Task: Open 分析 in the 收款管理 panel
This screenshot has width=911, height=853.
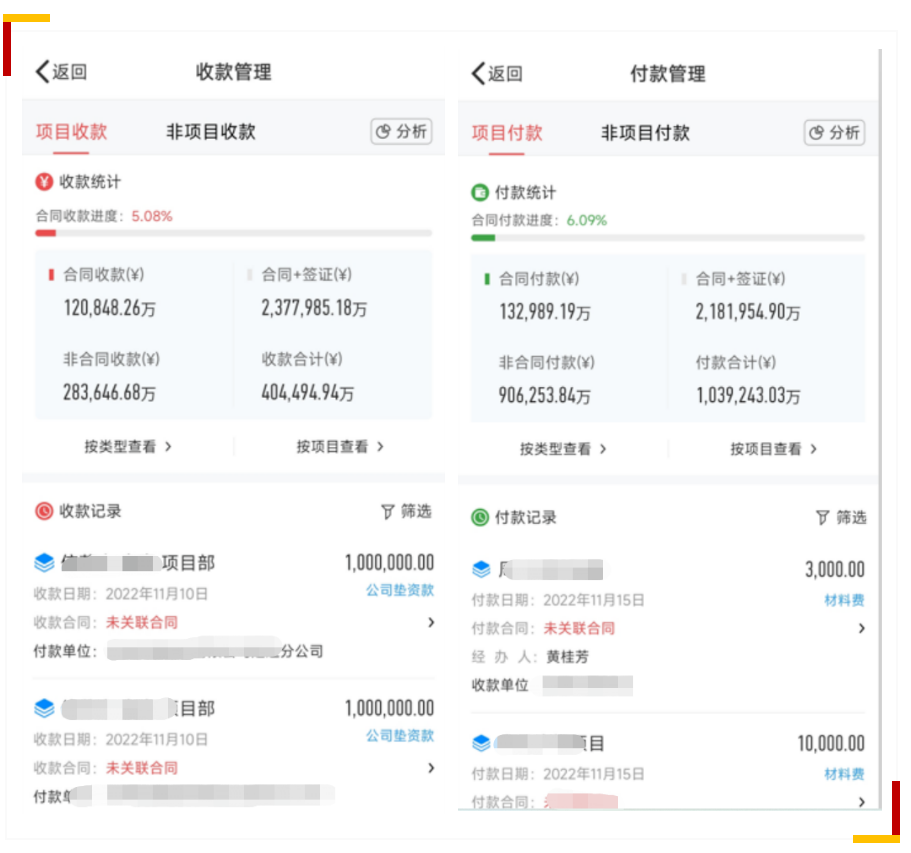Action: click(x=401, y=131)
